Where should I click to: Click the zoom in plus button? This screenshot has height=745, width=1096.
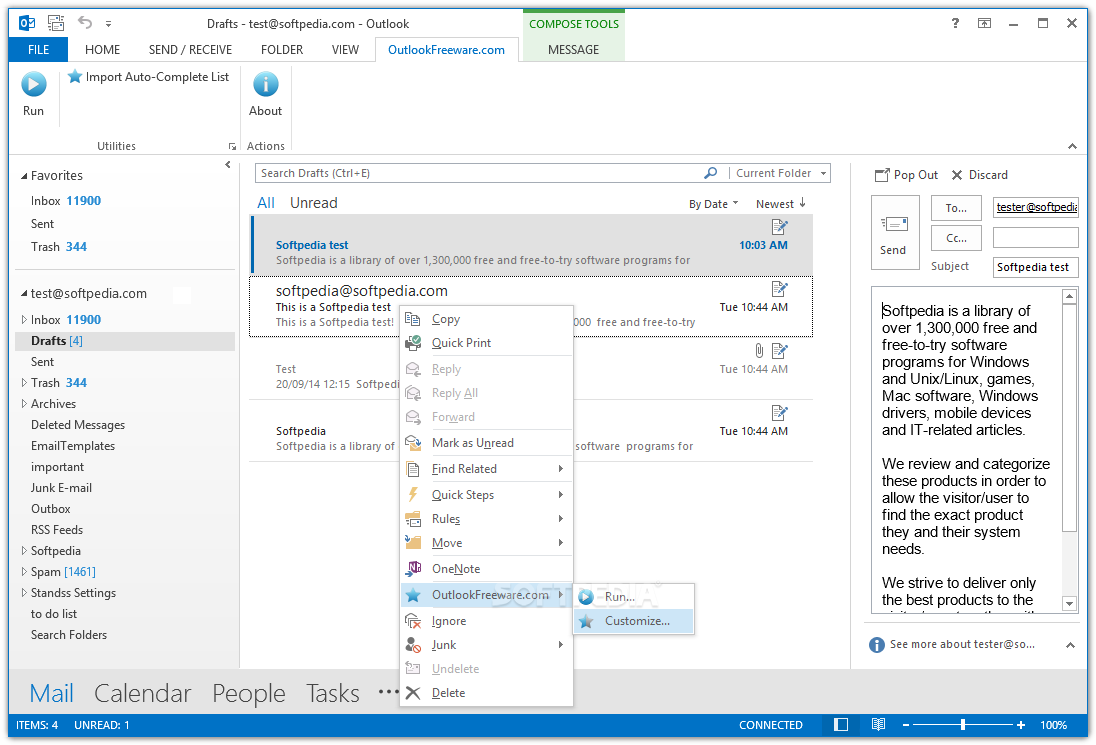click(1021, 725)
